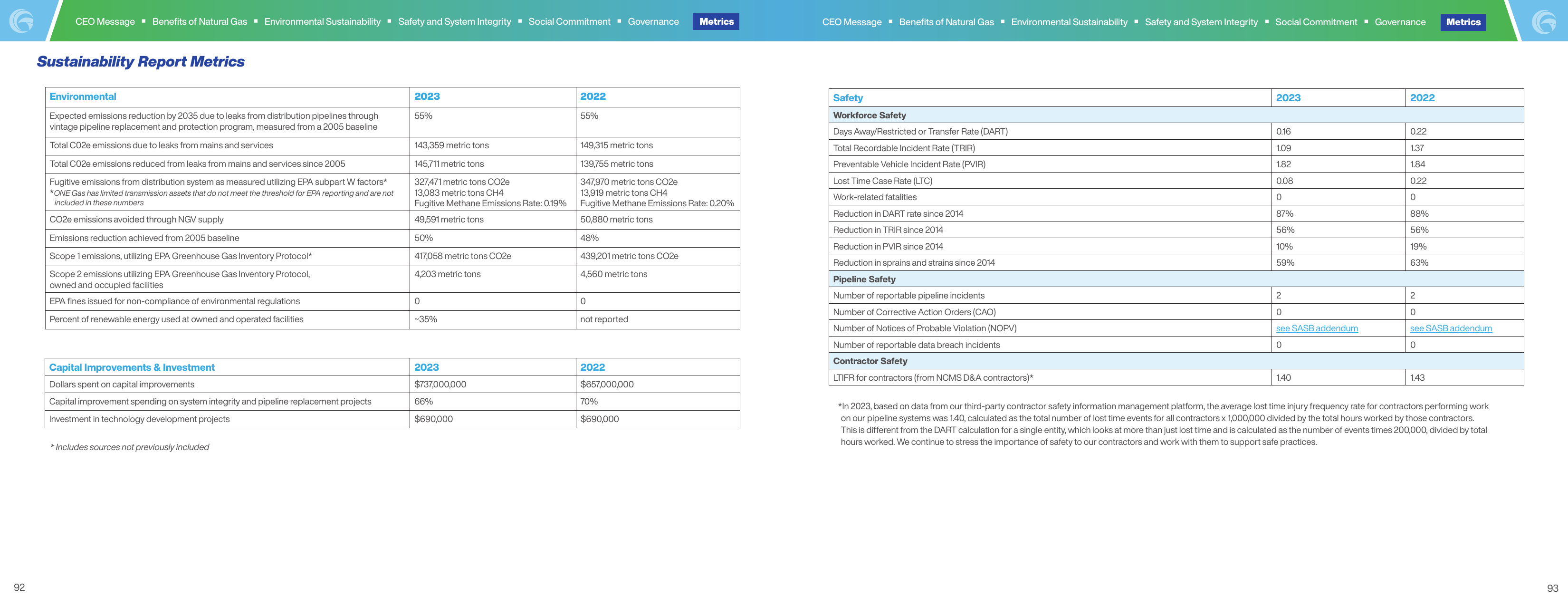Click the Metrics tab on page 92
1568x606 pixels.
(717, 21)
